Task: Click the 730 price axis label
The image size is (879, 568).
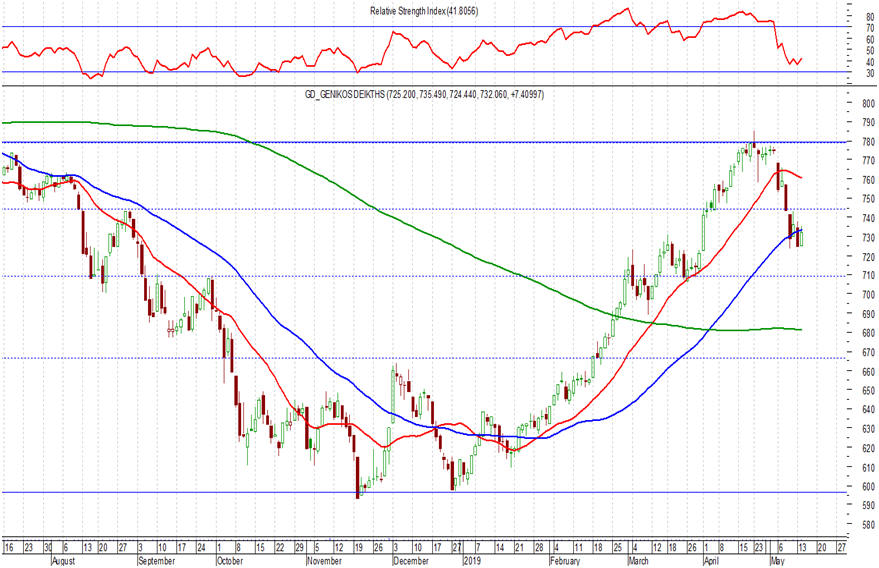Action: 868,238
